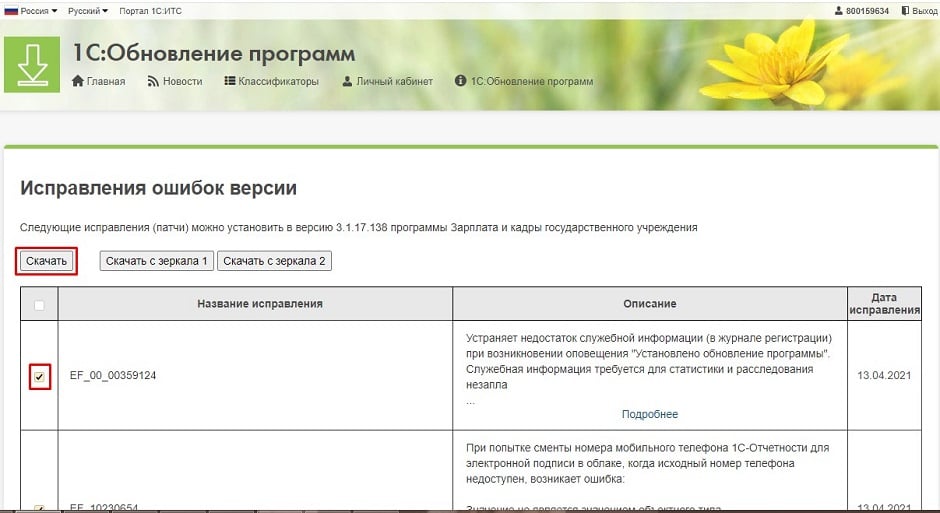The image size is (940, 513).
Task: Go to Личный кабинет in navigation
Action: (x=394, y=82)
